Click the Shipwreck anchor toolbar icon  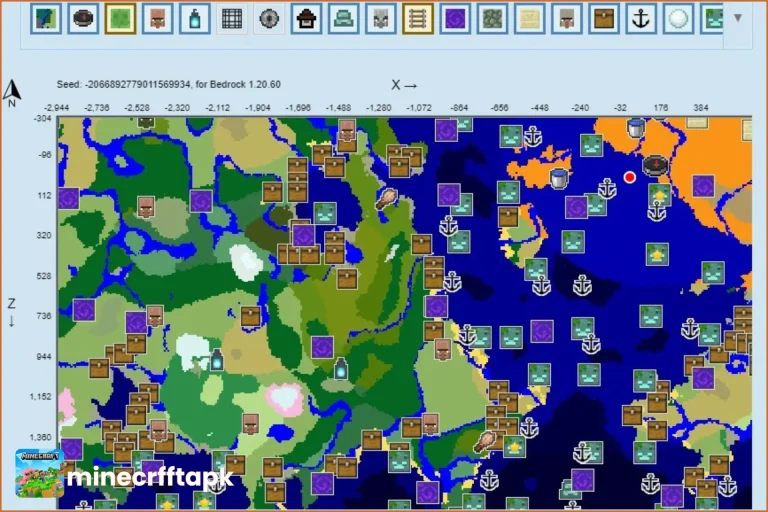(x=641, y=19)
